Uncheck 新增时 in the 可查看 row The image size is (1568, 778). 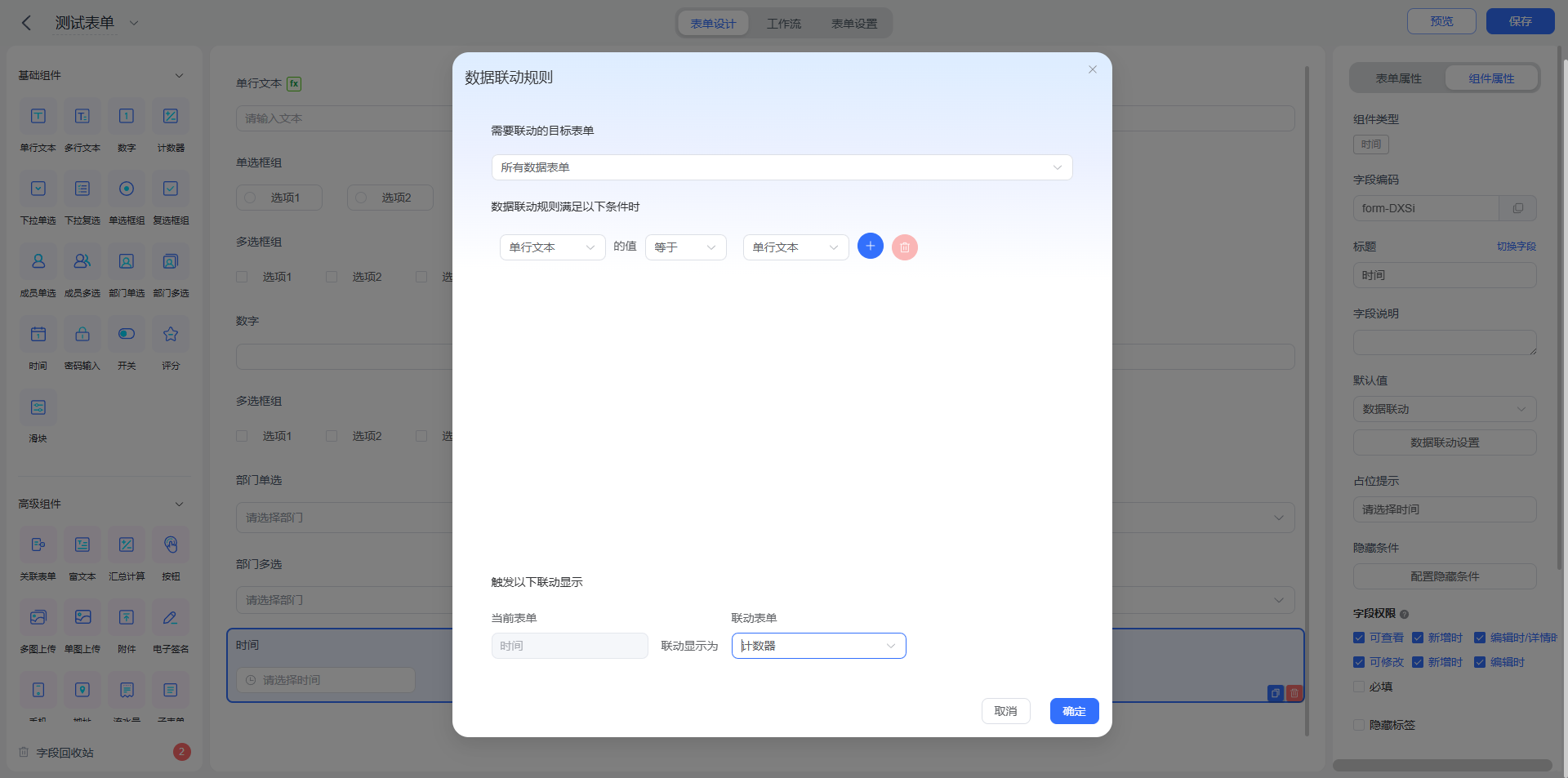click(x=1418, y=638)
